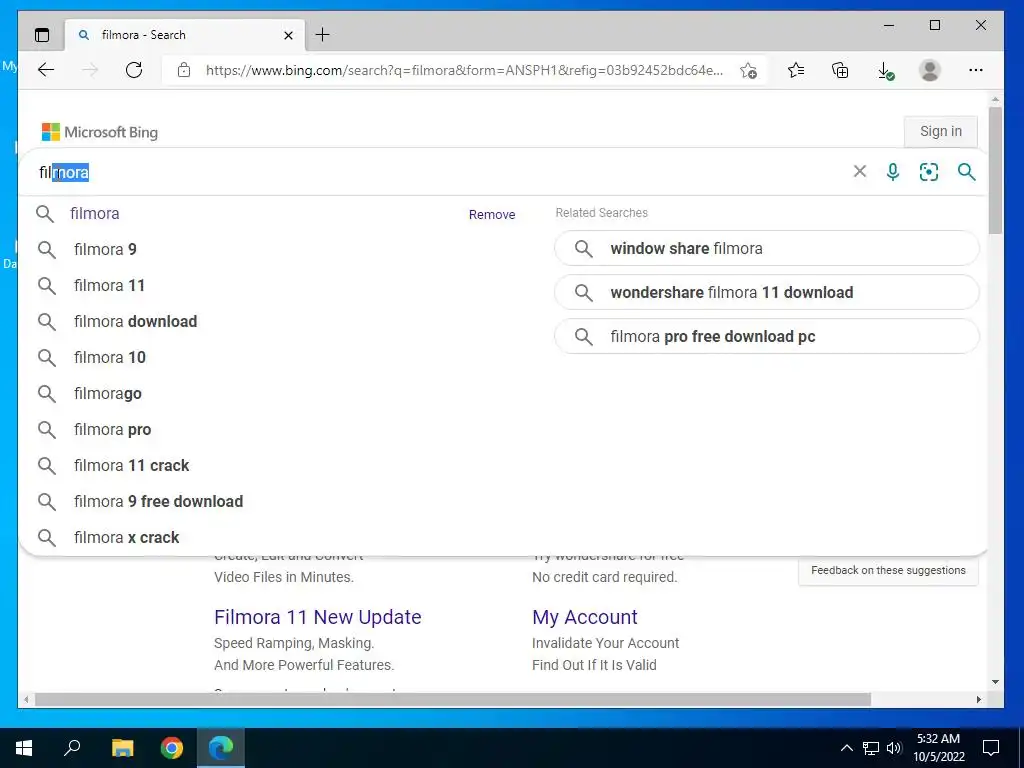This screenshot has width=1024, height=768.
Task: Clear the search box with the X icon
Action: tap(859, 172)
